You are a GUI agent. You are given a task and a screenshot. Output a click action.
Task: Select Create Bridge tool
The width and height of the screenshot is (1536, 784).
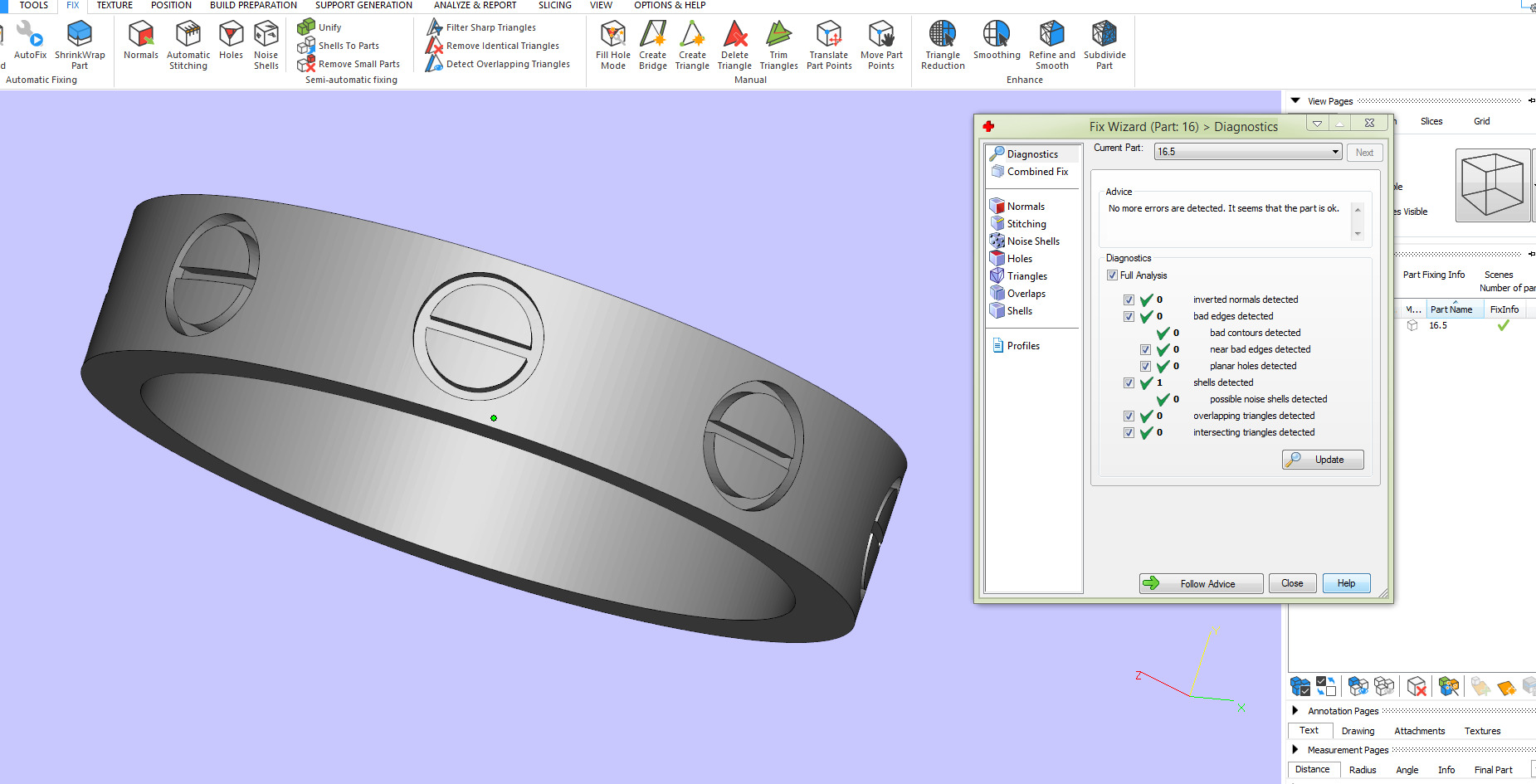[653, 45]
